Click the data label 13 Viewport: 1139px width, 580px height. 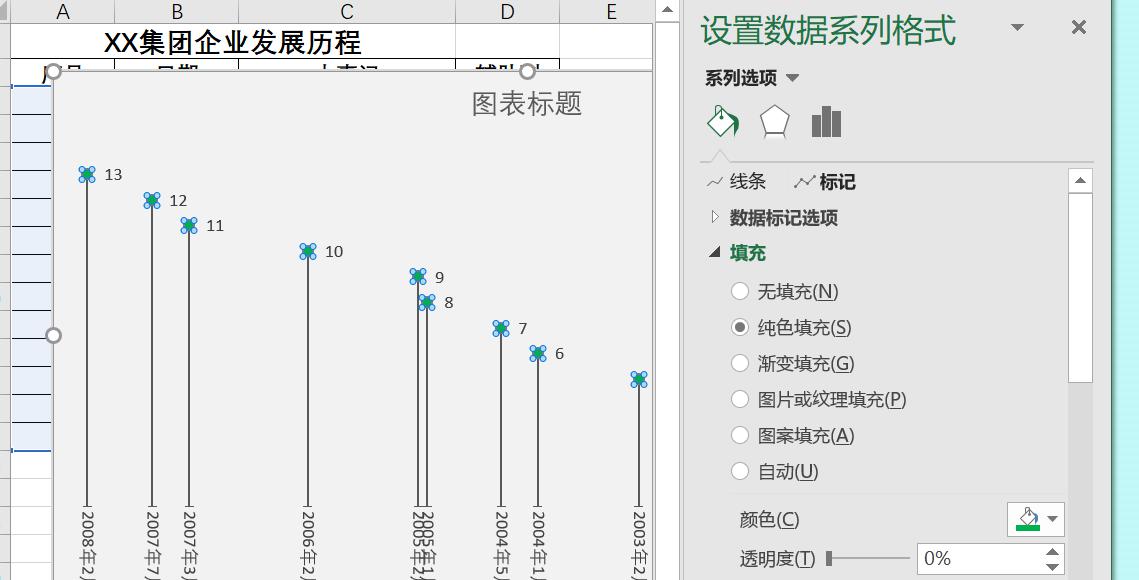click(113, 174)
